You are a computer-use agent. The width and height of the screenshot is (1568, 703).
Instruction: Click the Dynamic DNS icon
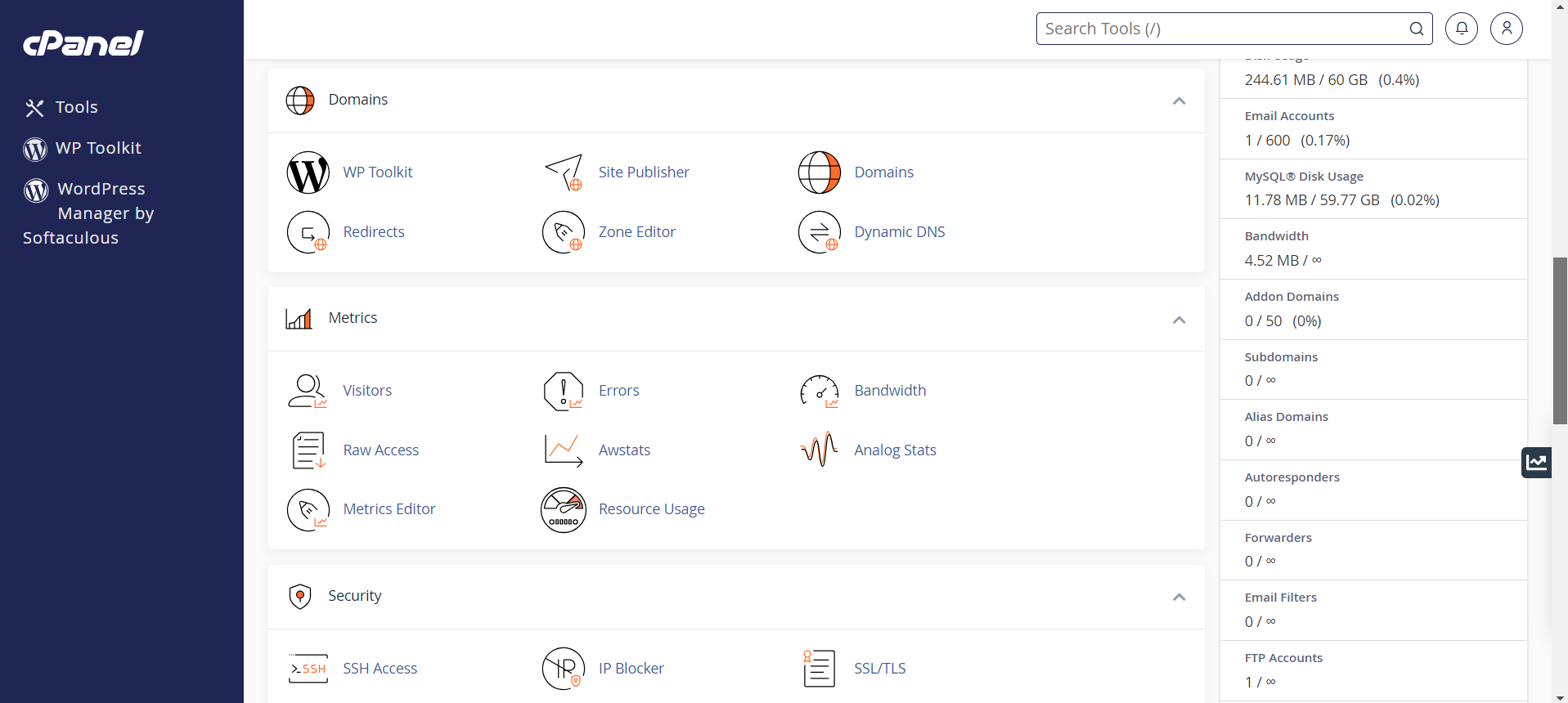click(x=820, y=232)
